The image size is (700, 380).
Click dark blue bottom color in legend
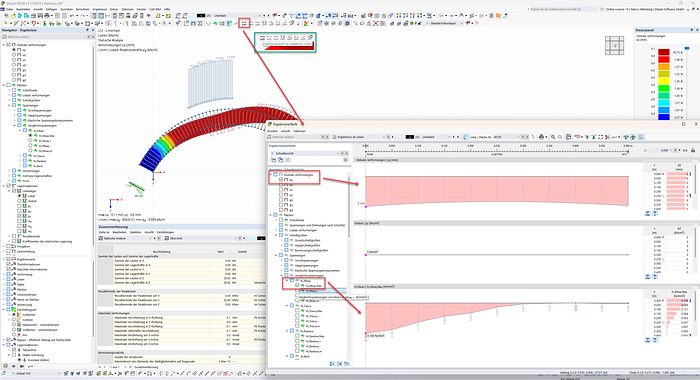[664, 117]
